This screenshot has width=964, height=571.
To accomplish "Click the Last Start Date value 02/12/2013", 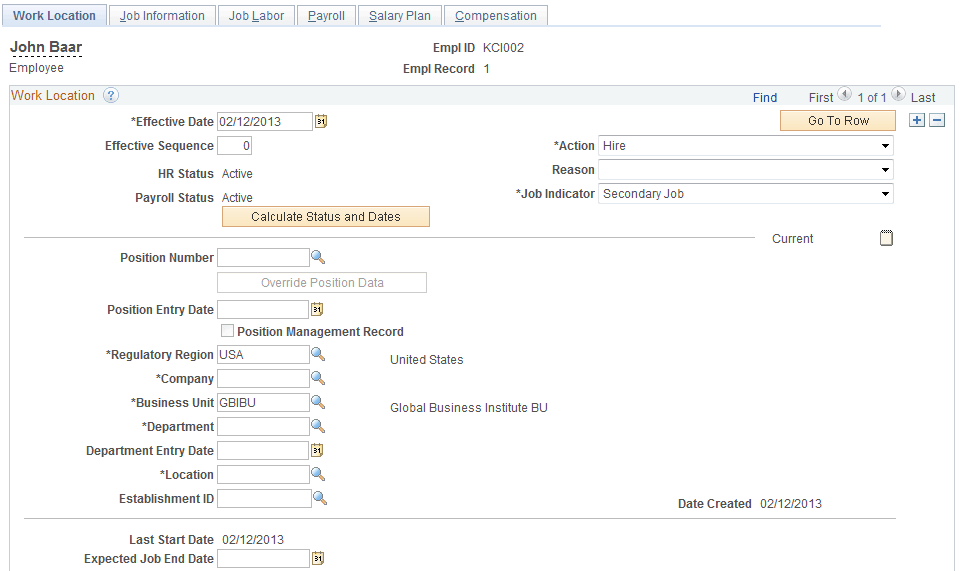I will [253, 540].
